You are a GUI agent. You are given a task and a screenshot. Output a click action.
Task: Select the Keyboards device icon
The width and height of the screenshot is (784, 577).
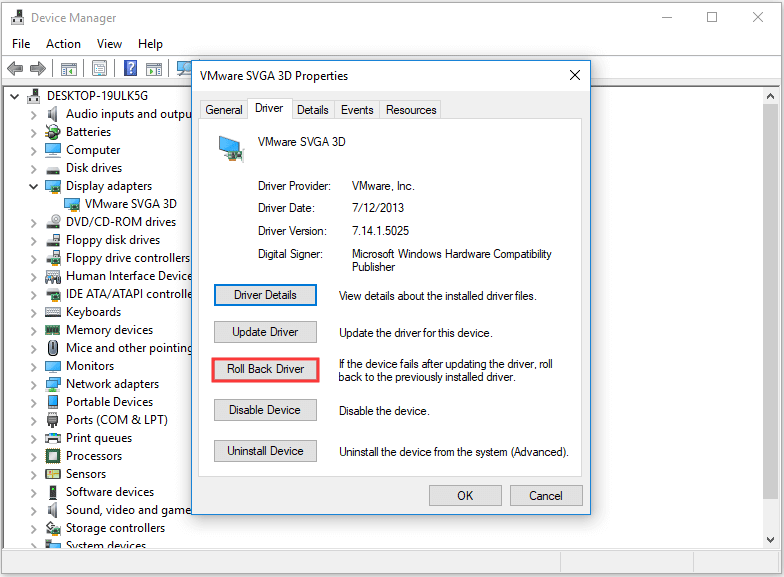[53, 312]
